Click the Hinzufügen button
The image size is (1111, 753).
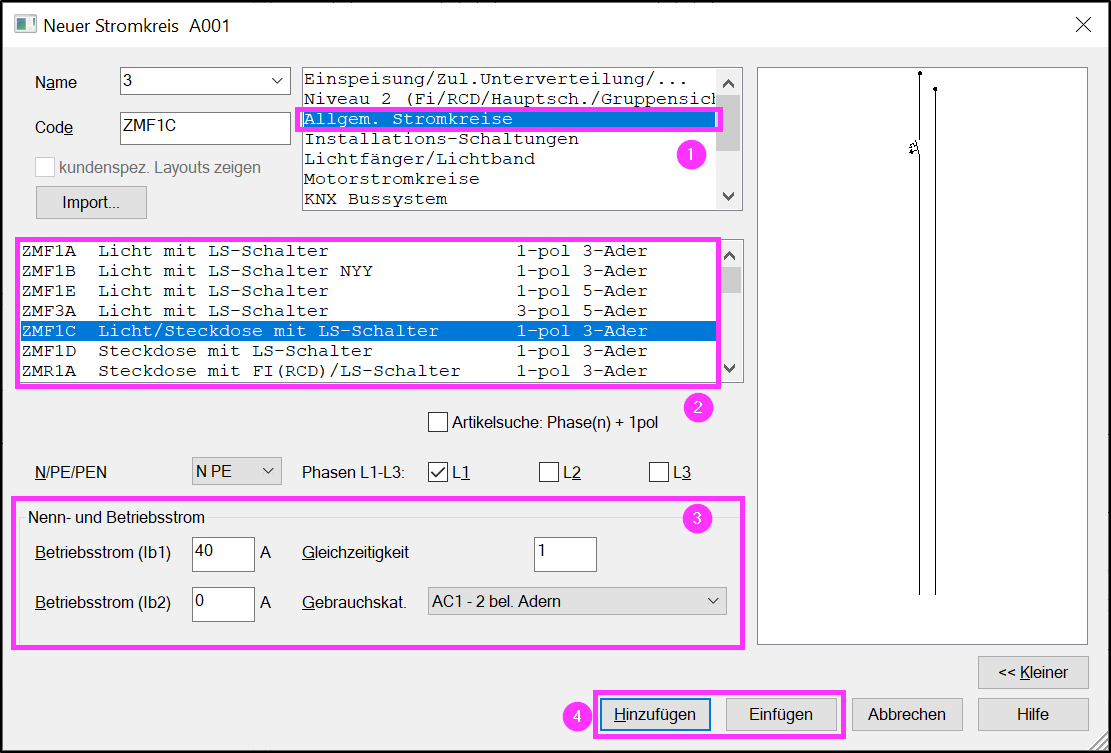click(x=654, y=714)
